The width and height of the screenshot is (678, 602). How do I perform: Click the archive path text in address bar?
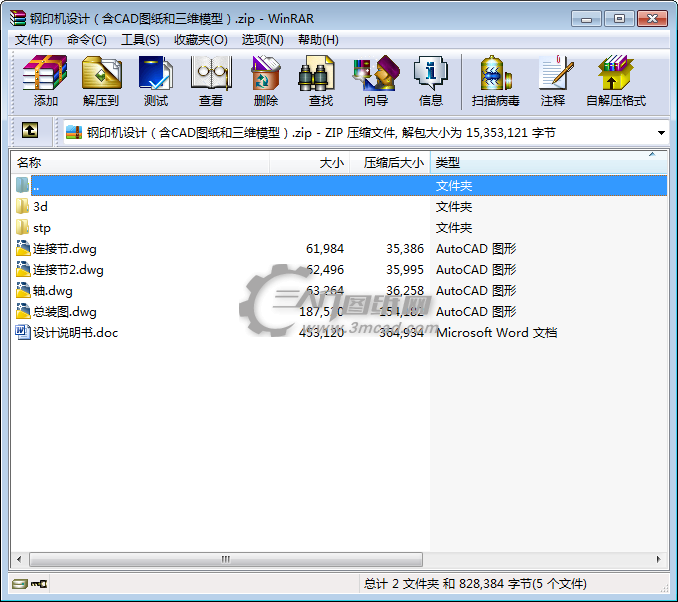pos(321,133)
